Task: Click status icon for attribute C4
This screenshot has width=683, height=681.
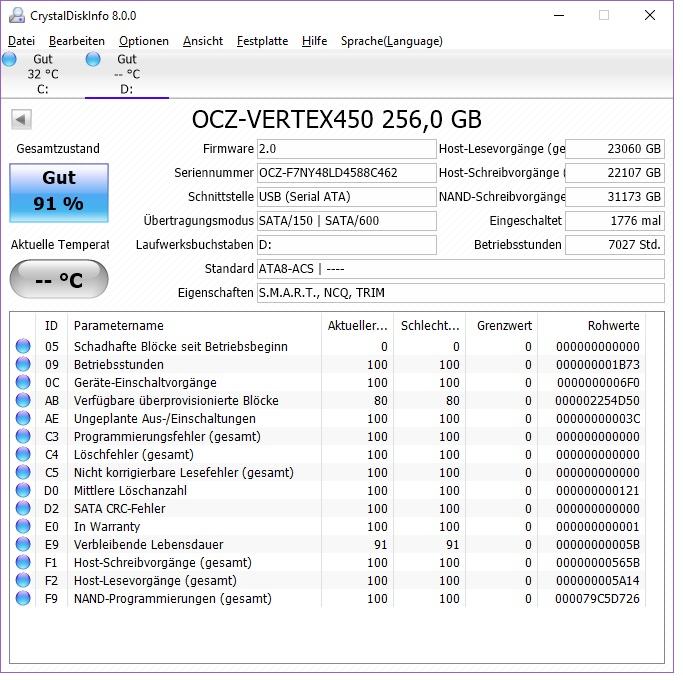Action: coord(23,454)
